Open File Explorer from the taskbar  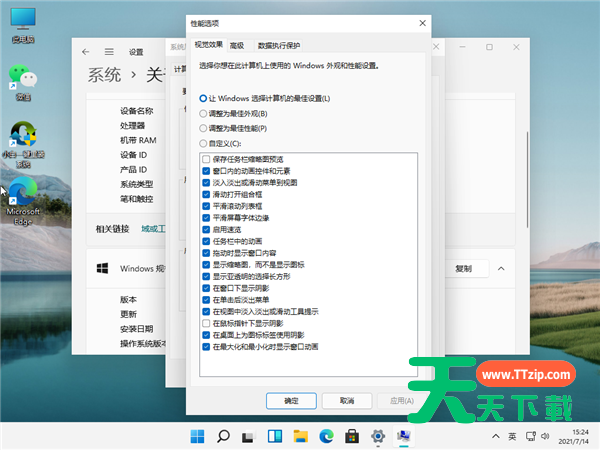301,437
